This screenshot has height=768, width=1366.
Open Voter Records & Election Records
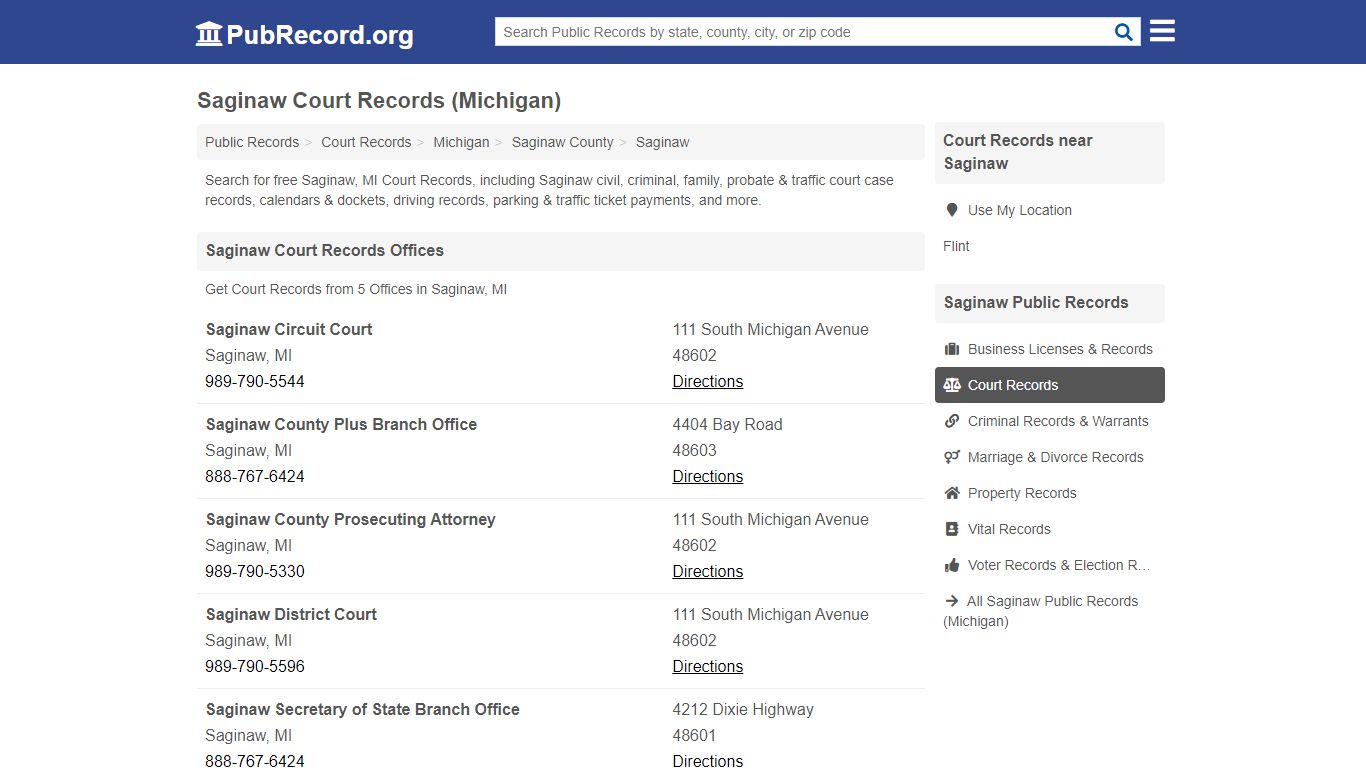(1059, 565)
